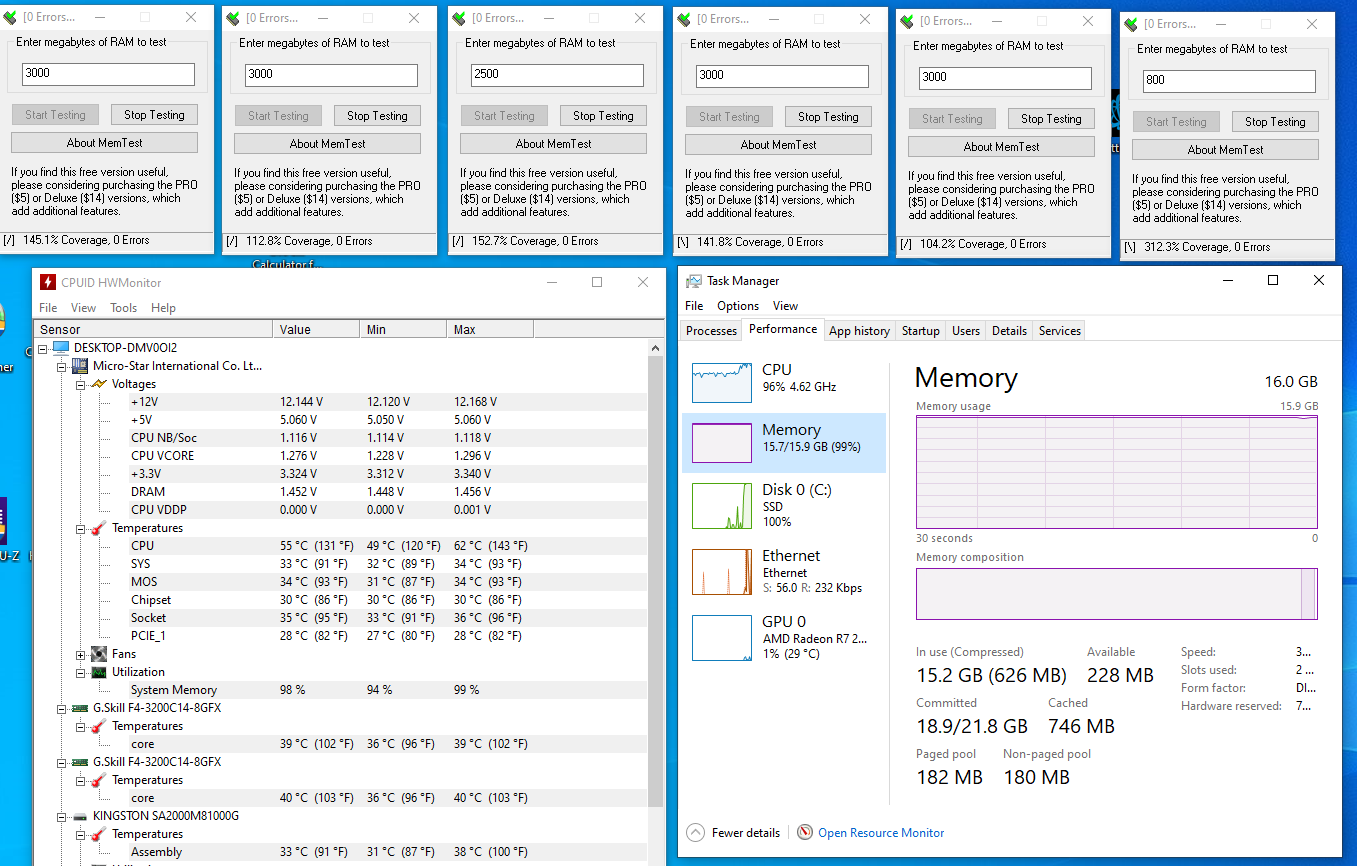Collapse the motherboard Temperatures node above the CPU row
1357x866 pixels.
80,528
